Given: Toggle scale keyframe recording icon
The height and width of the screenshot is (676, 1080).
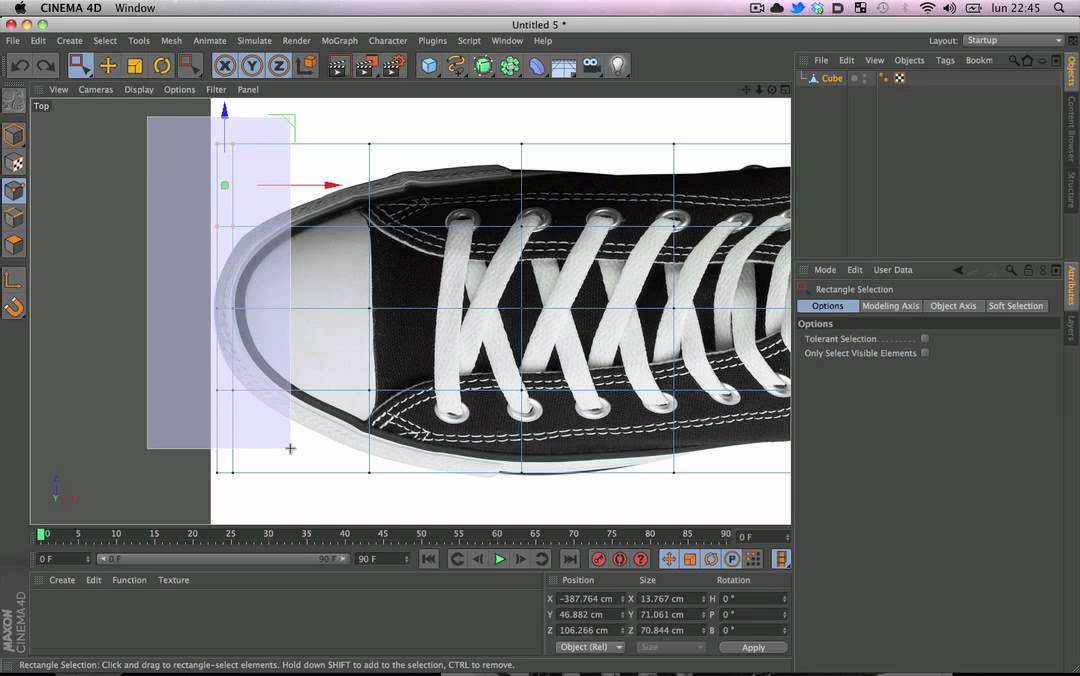Looking at the screenshot, I should (x=690, y=560).
